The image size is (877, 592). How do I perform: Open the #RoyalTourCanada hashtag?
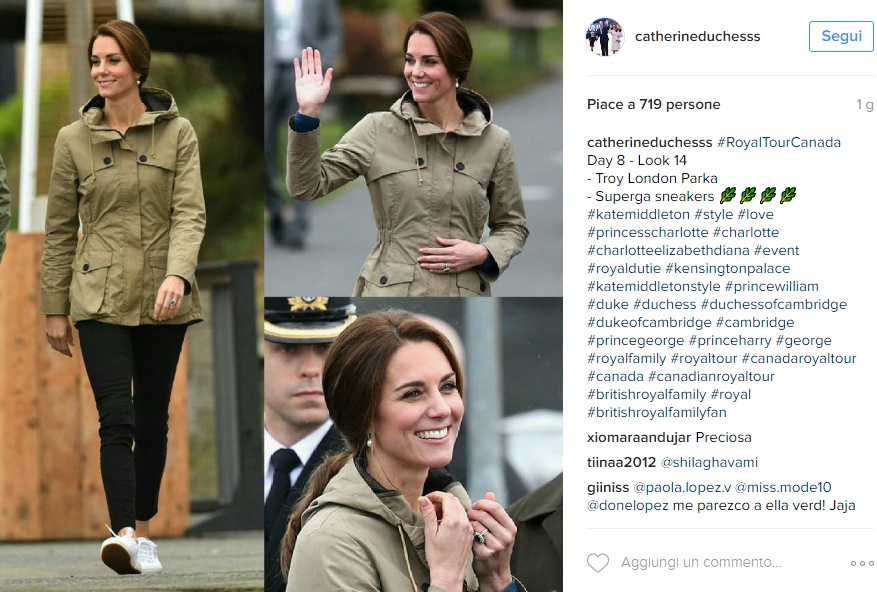[x=779, y=142]
